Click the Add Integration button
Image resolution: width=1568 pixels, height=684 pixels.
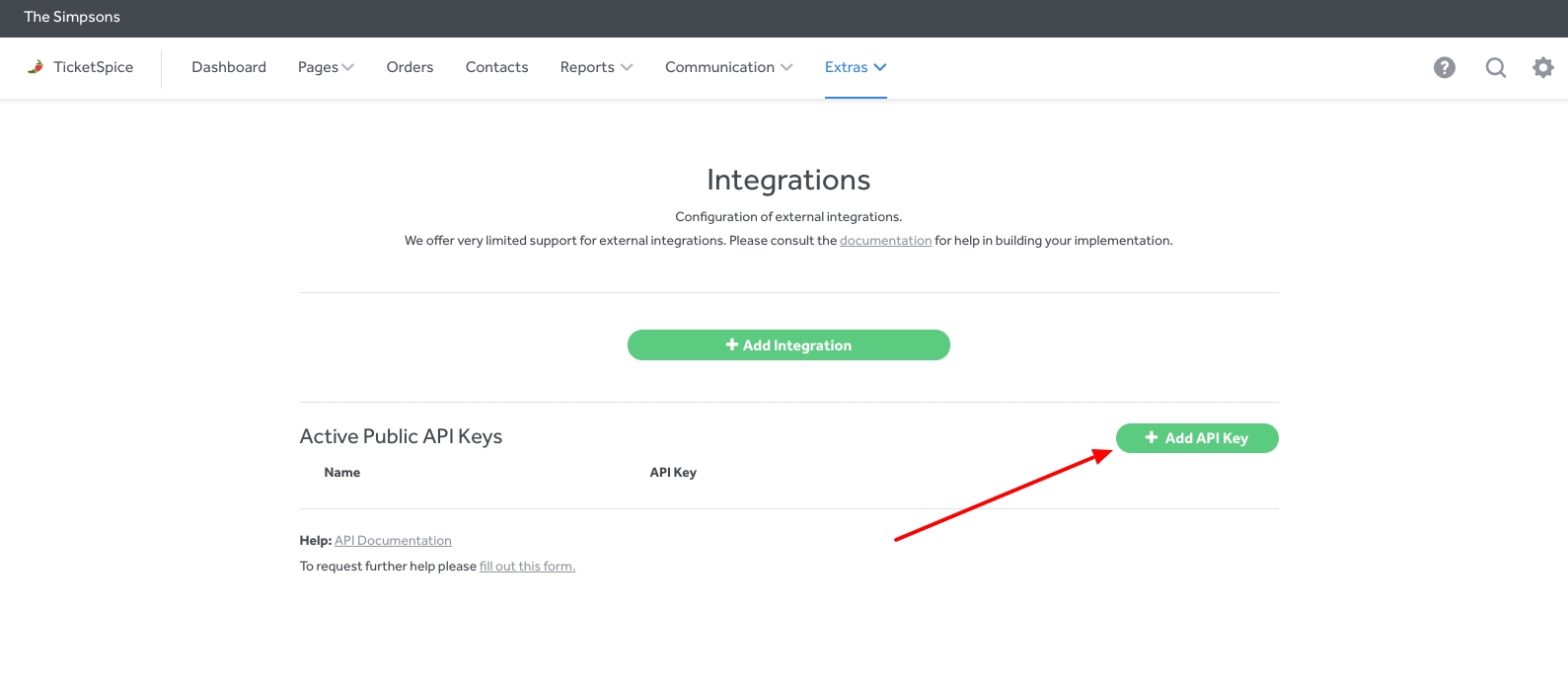point(788,345)
